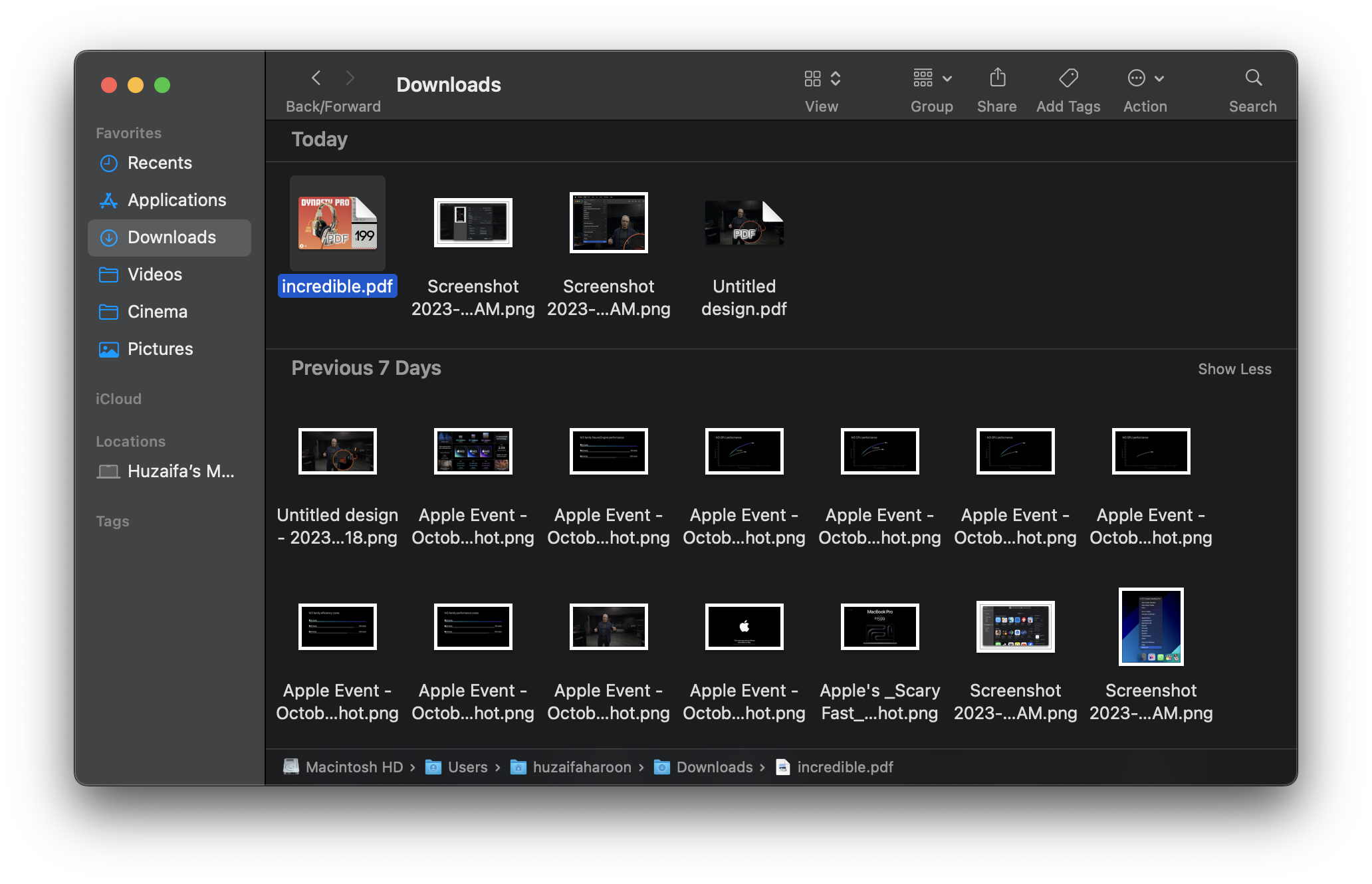1372x884 pixels.
Task: Click Macintosh HD in path bar
Action: pyautogui.click(x=354, y=767)
